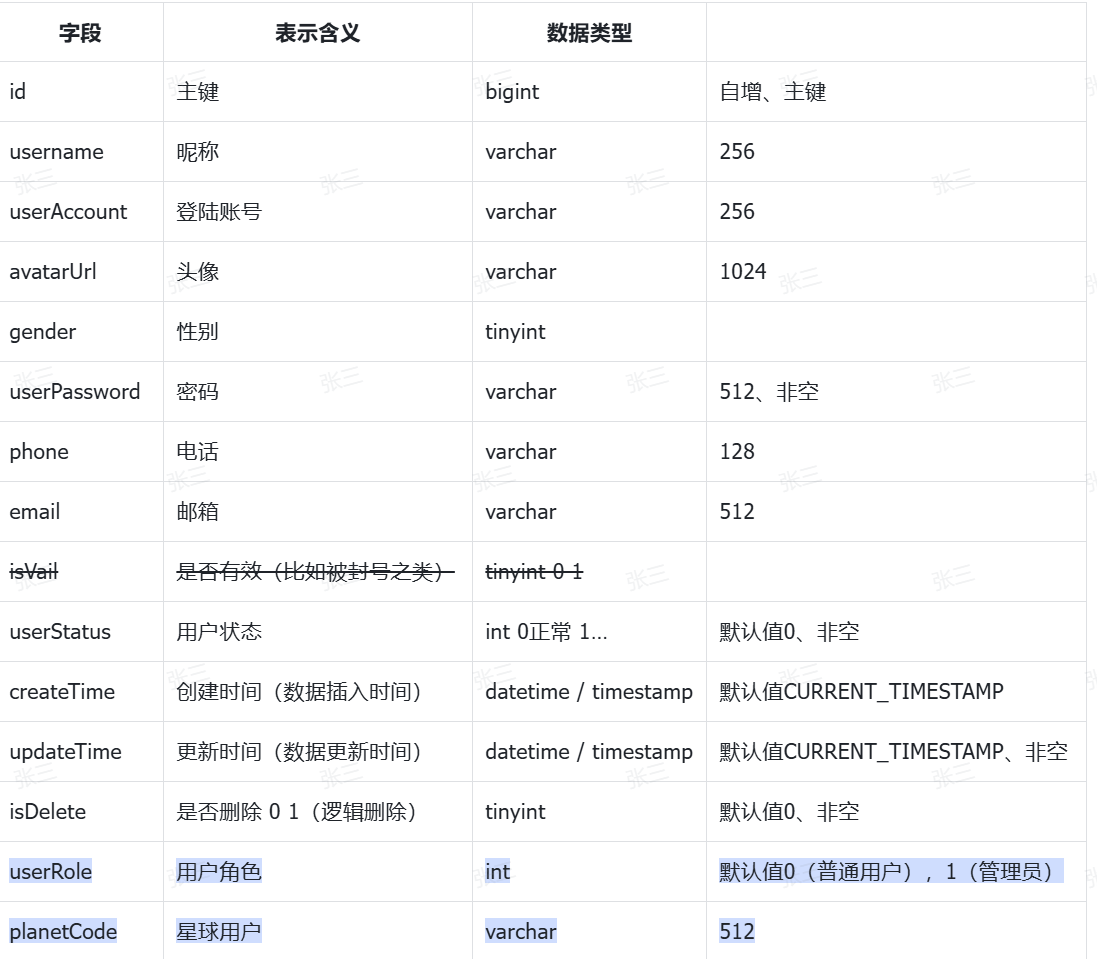This screenshot has width=1097, height=959.
Task: Select the highlighted planetCode cell
Action: [63, 932]
